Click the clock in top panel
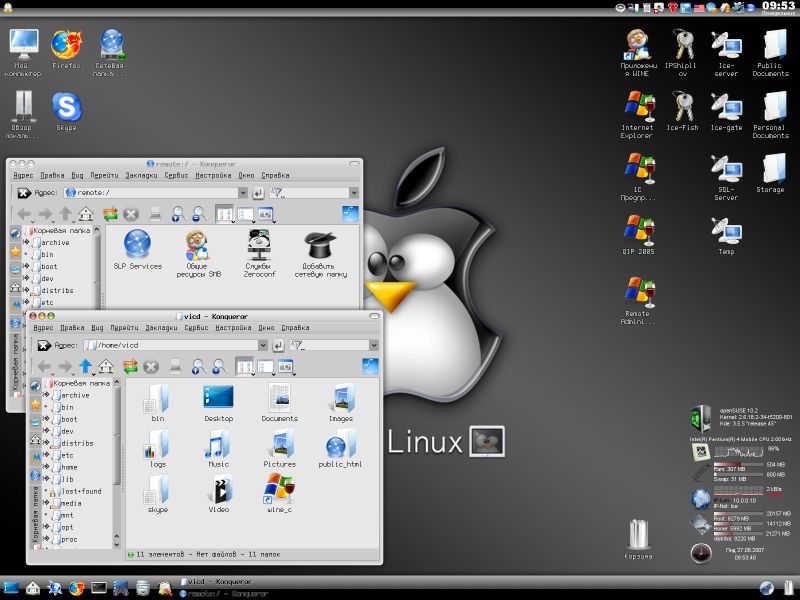Screen dimensions: 800x600 click(x=778, y=7)
